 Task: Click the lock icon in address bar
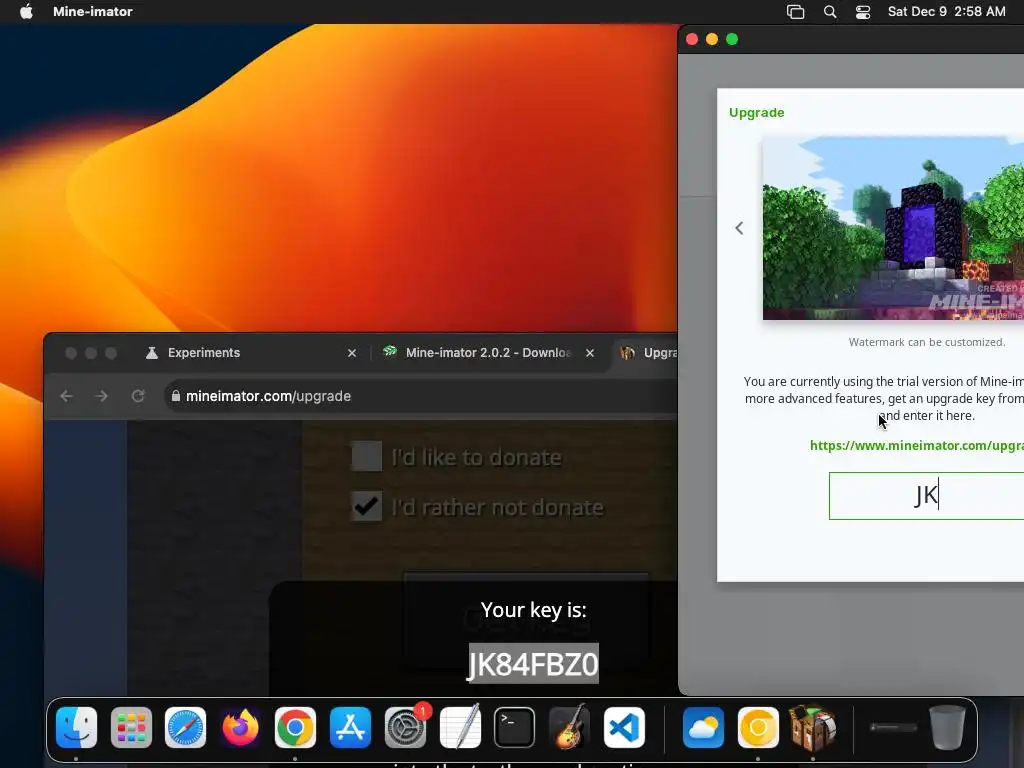tap(176, 396)
